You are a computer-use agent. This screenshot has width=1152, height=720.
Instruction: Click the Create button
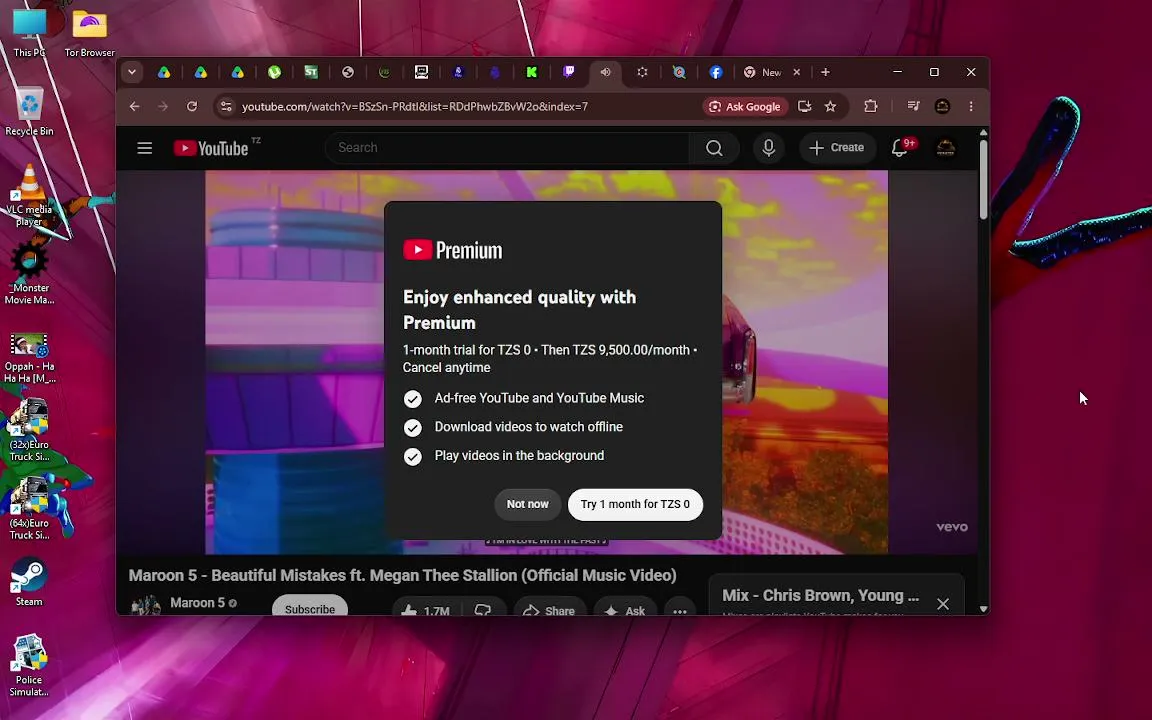[837, 148]
